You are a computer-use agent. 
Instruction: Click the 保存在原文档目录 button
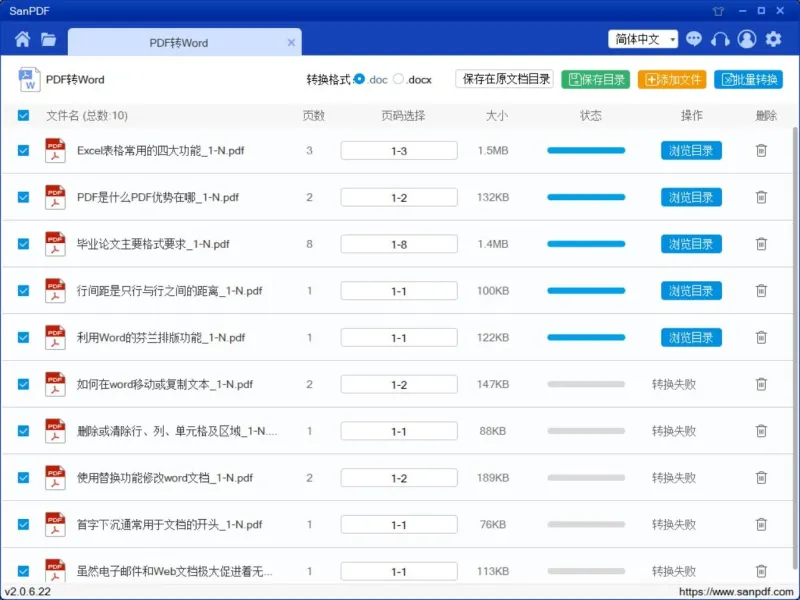coord(505,79)
